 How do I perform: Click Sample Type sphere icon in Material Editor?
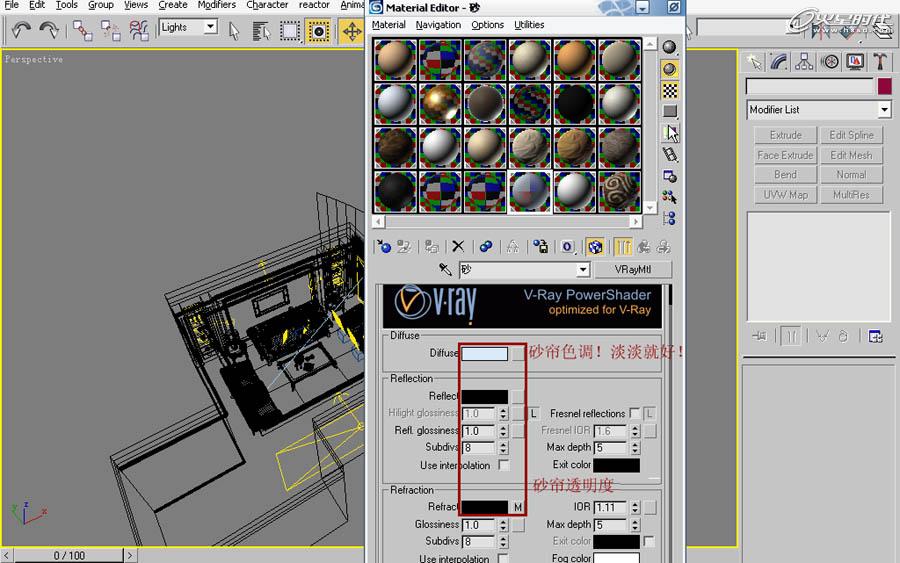point(669,47)
